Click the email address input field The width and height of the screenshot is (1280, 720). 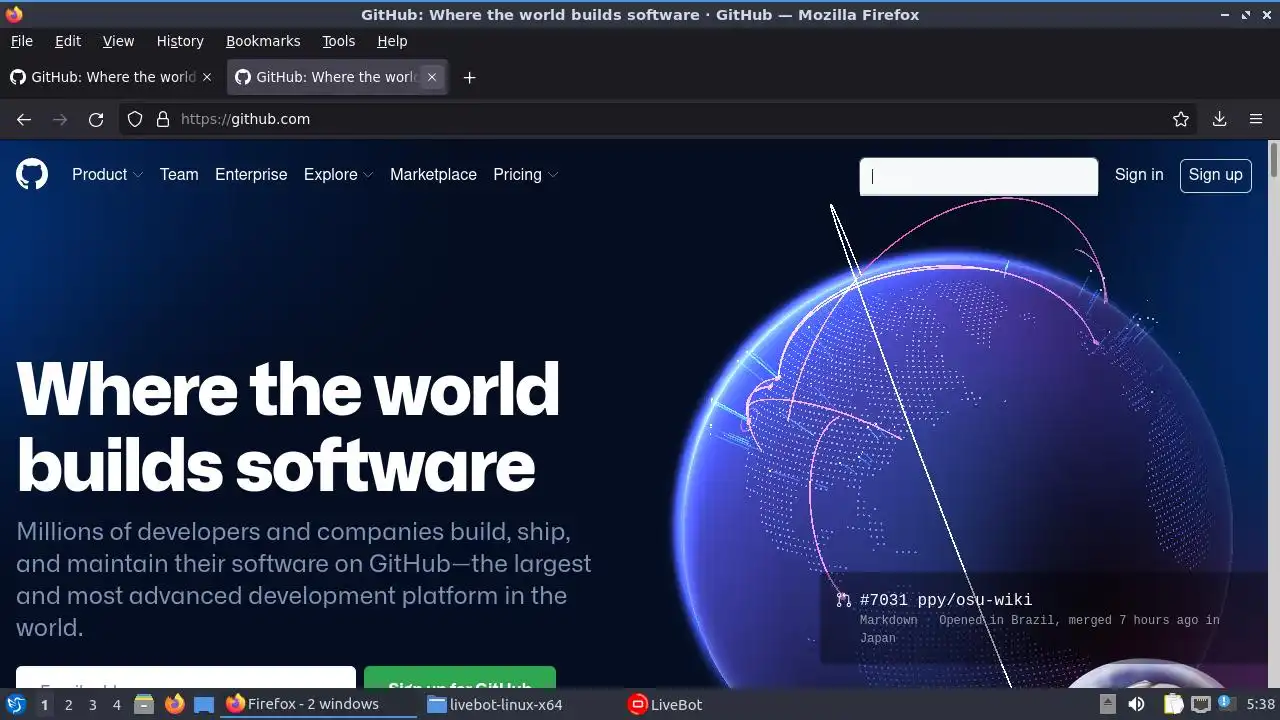point(186,678)
